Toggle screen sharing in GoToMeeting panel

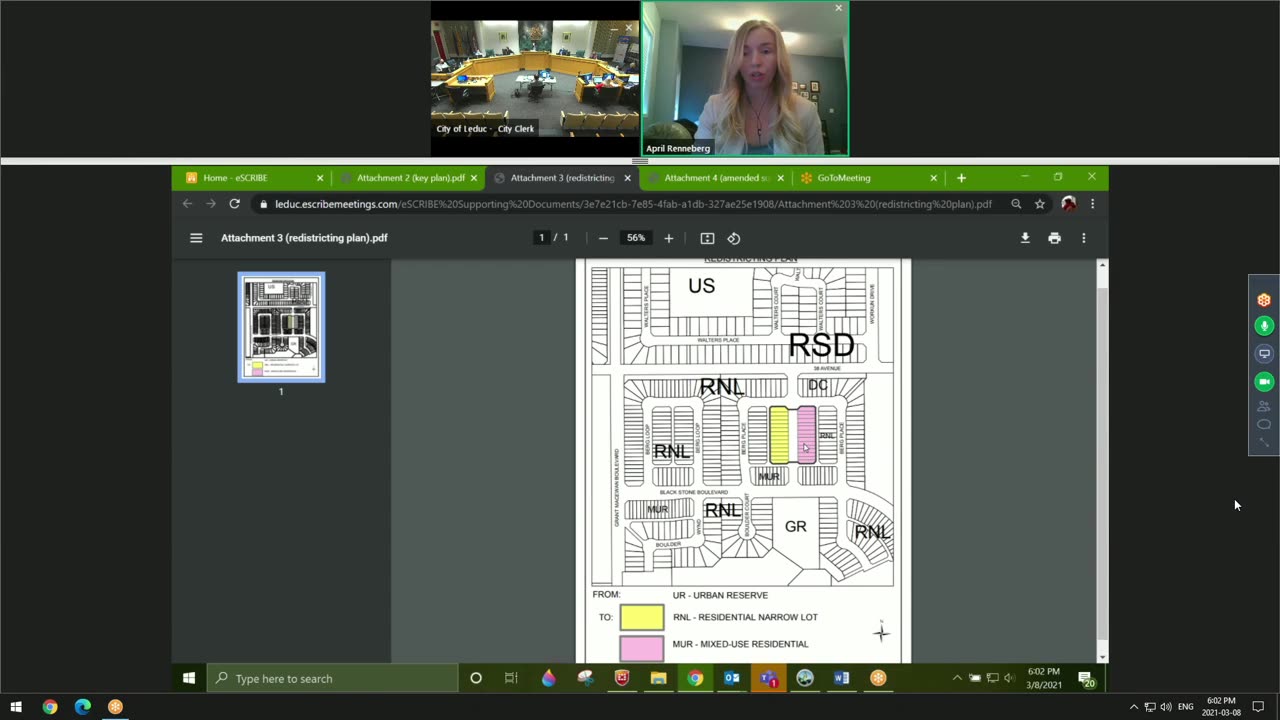point(1264,354)
